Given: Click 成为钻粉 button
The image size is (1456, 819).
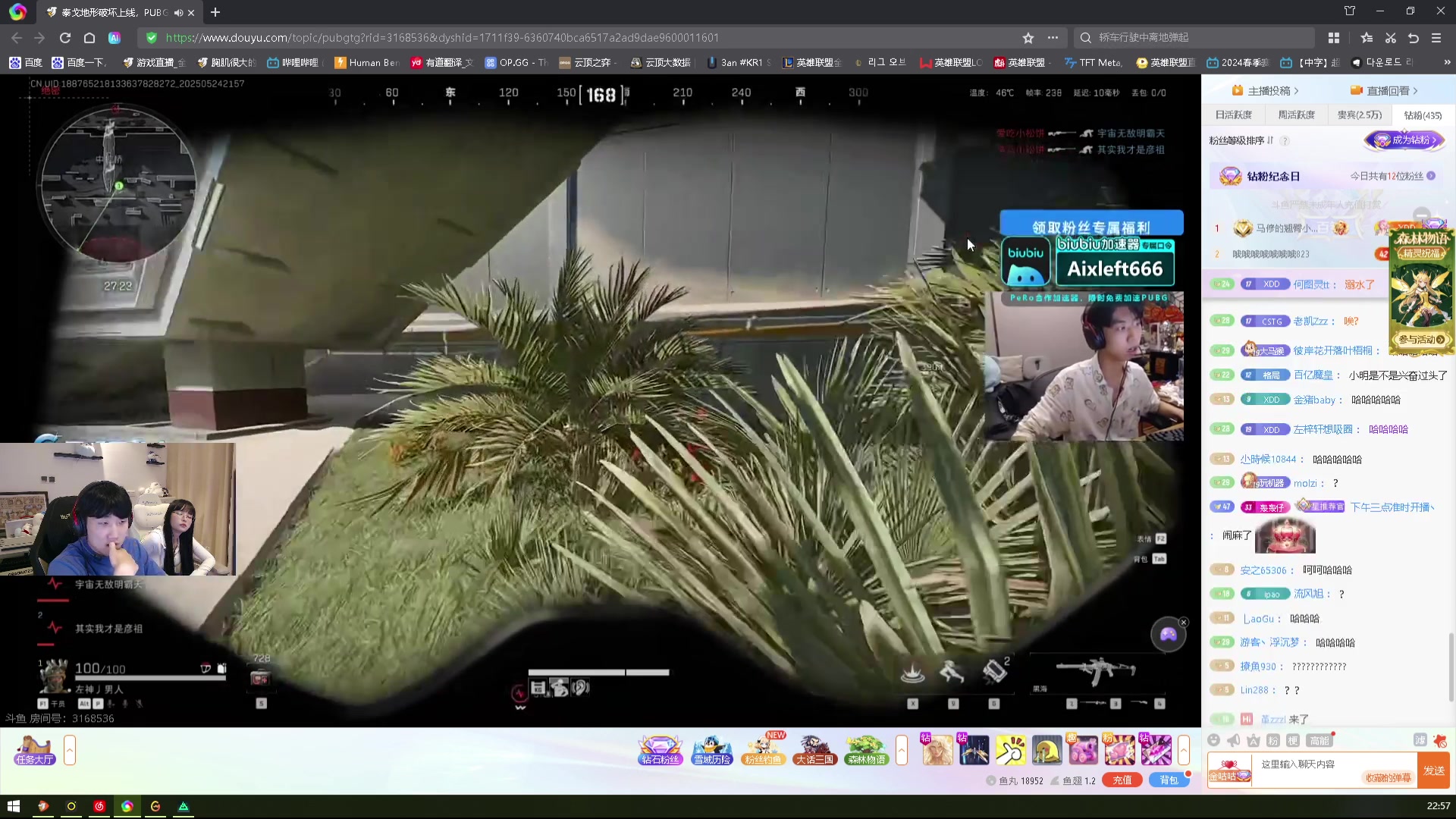Looking at the screenshot, I should tap(1405, 140).
